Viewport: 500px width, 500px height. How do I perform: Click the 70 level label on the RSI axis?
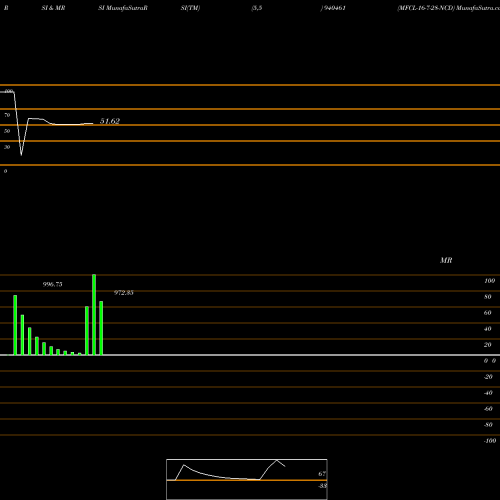point(7,115)
